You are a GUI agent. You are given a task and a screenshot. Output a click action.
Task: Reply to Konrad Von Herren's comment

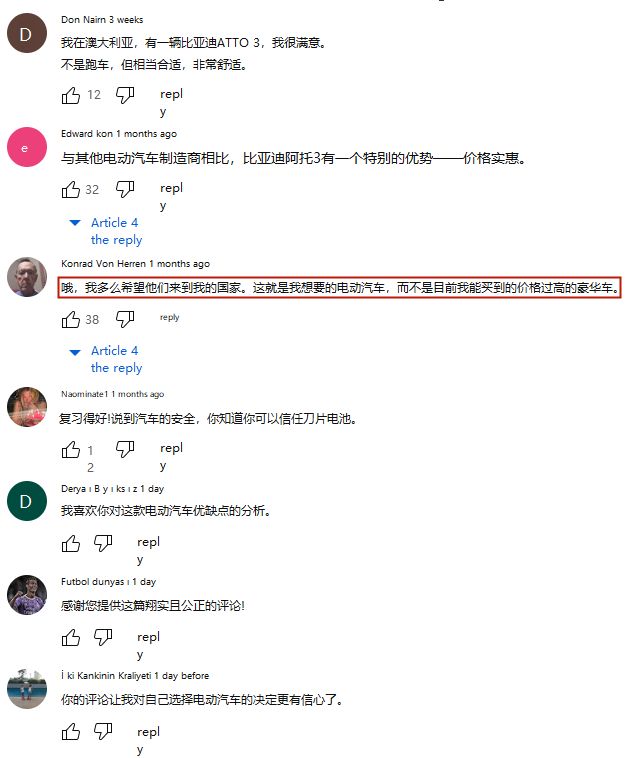[170, 318]
